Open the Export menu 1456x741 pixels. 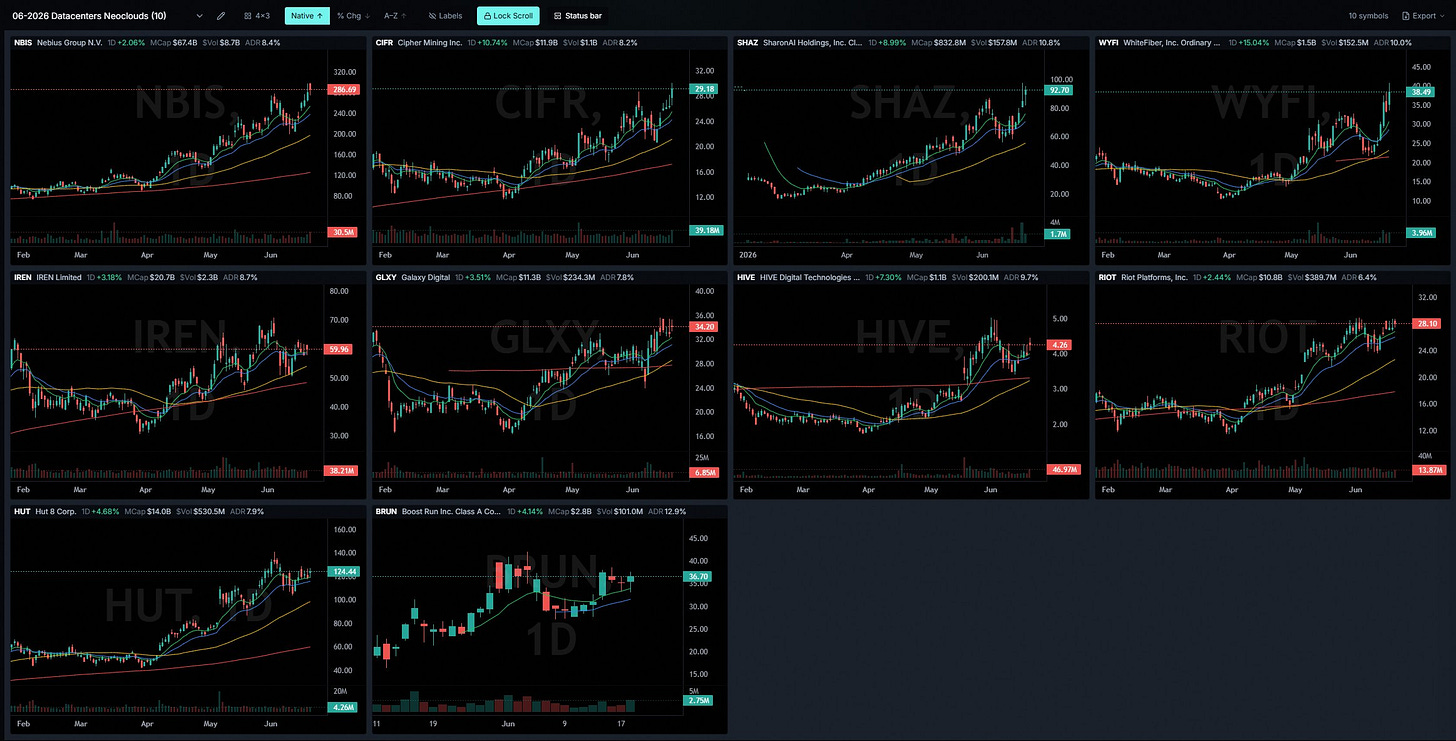[1424, 16]
